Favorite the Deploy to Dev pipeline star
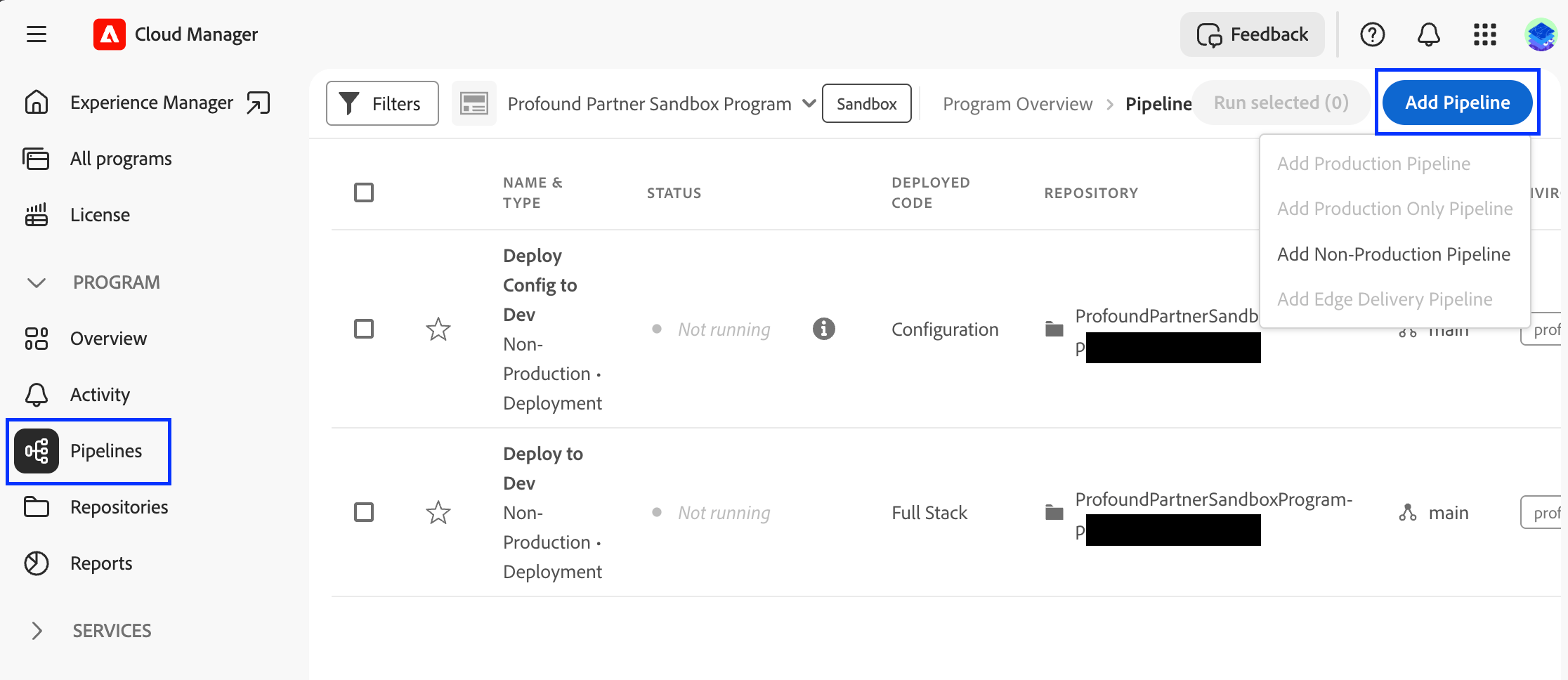The height and width of the screenshot is (680, 1568). pos(438,513)
